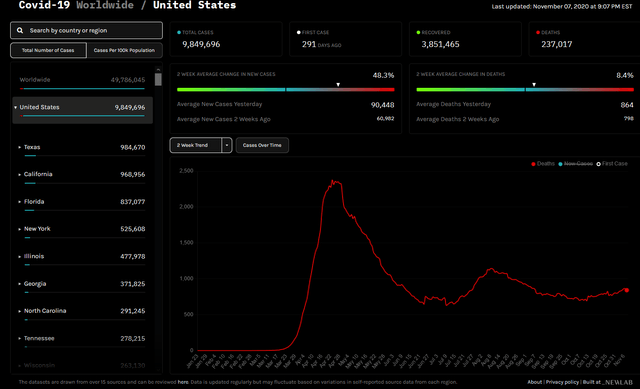Expand the Illinois arrow

(20, 256)
